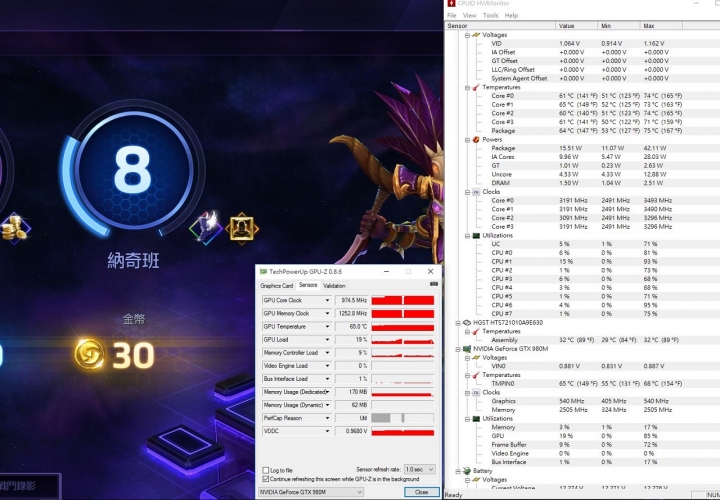Click the Powers flame icon in HWMonitor
720x500 pixels.
click(476, 140)
